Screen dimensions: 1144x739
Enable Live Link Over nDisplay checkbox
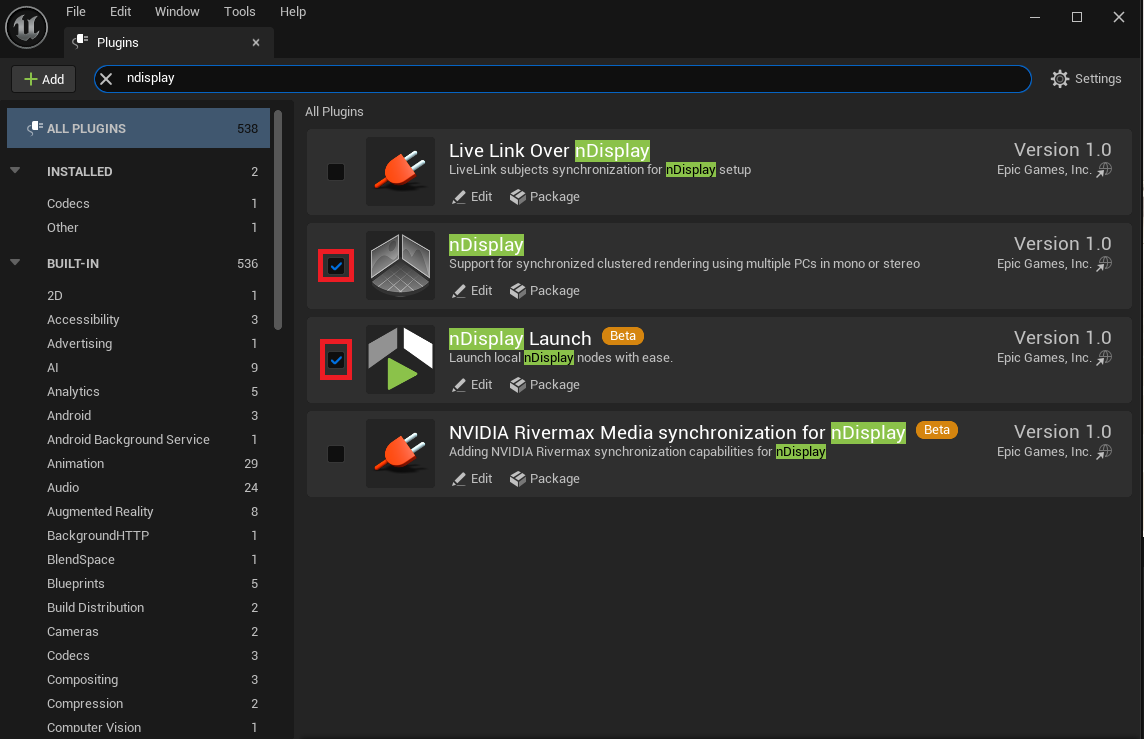pyautogui.click(x=336, y=172)
